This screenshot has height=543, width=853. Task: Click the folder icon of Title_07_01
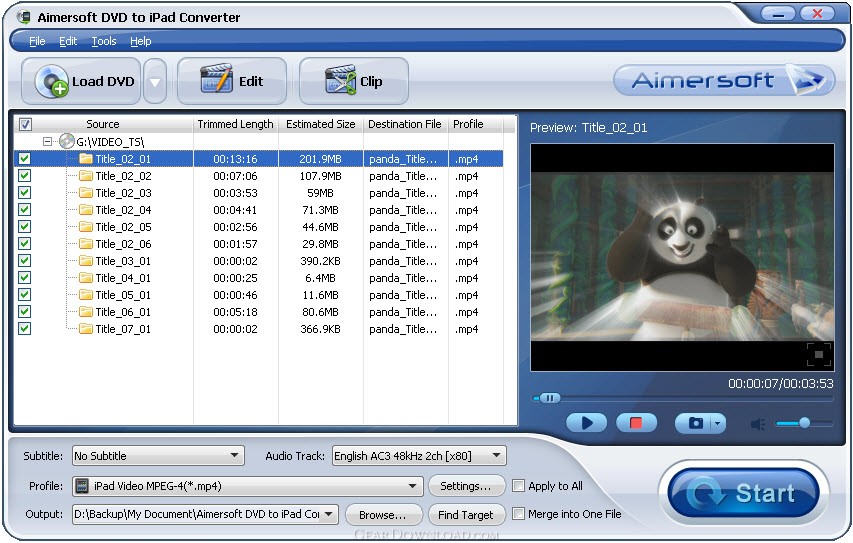pos(86,329)
